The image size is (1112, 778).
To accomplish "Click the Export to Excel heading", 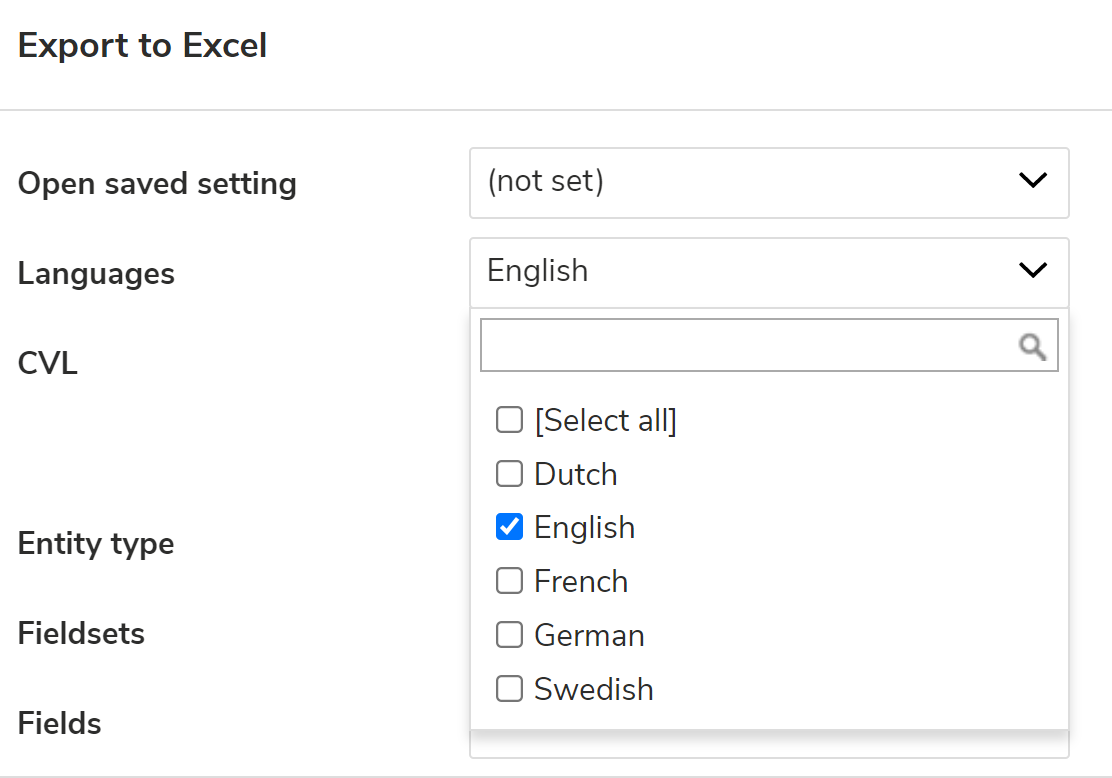I will 142,45.
